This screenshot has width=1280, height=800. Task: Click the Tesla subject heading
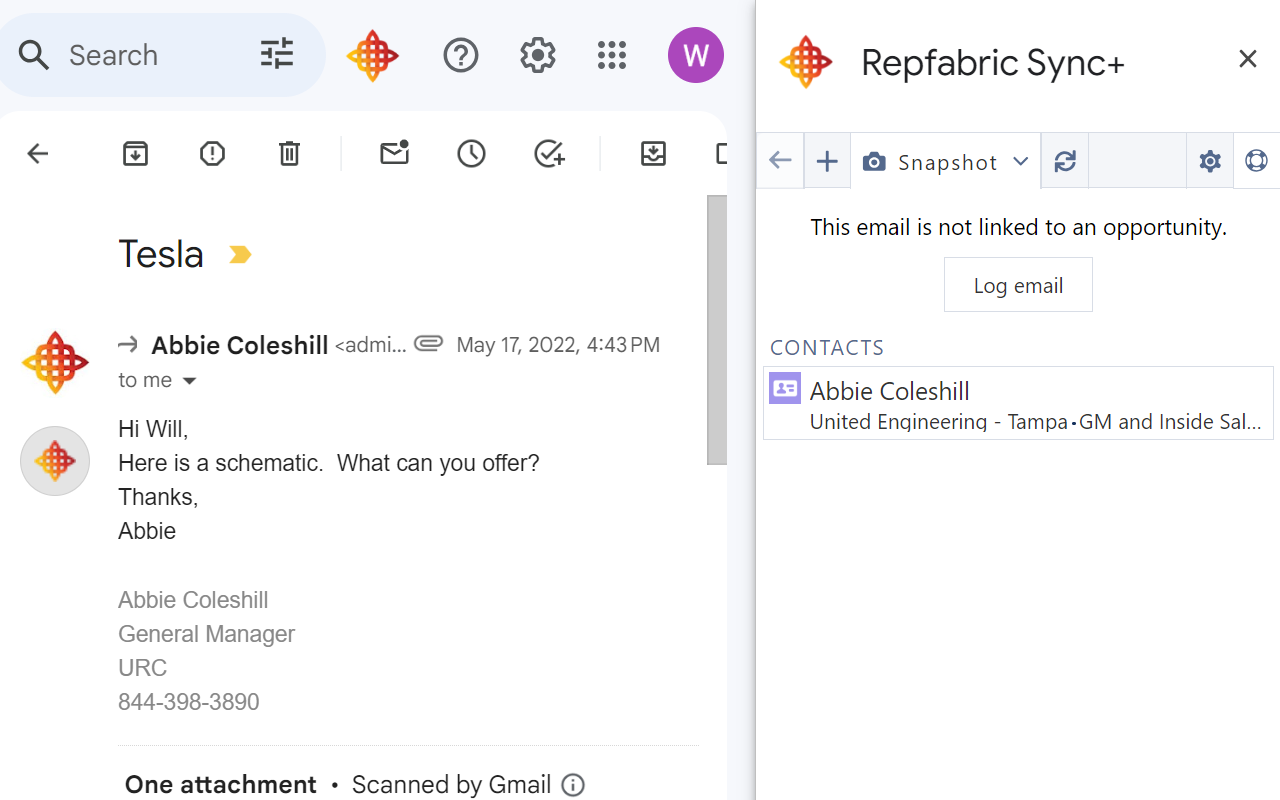point(161,254)
